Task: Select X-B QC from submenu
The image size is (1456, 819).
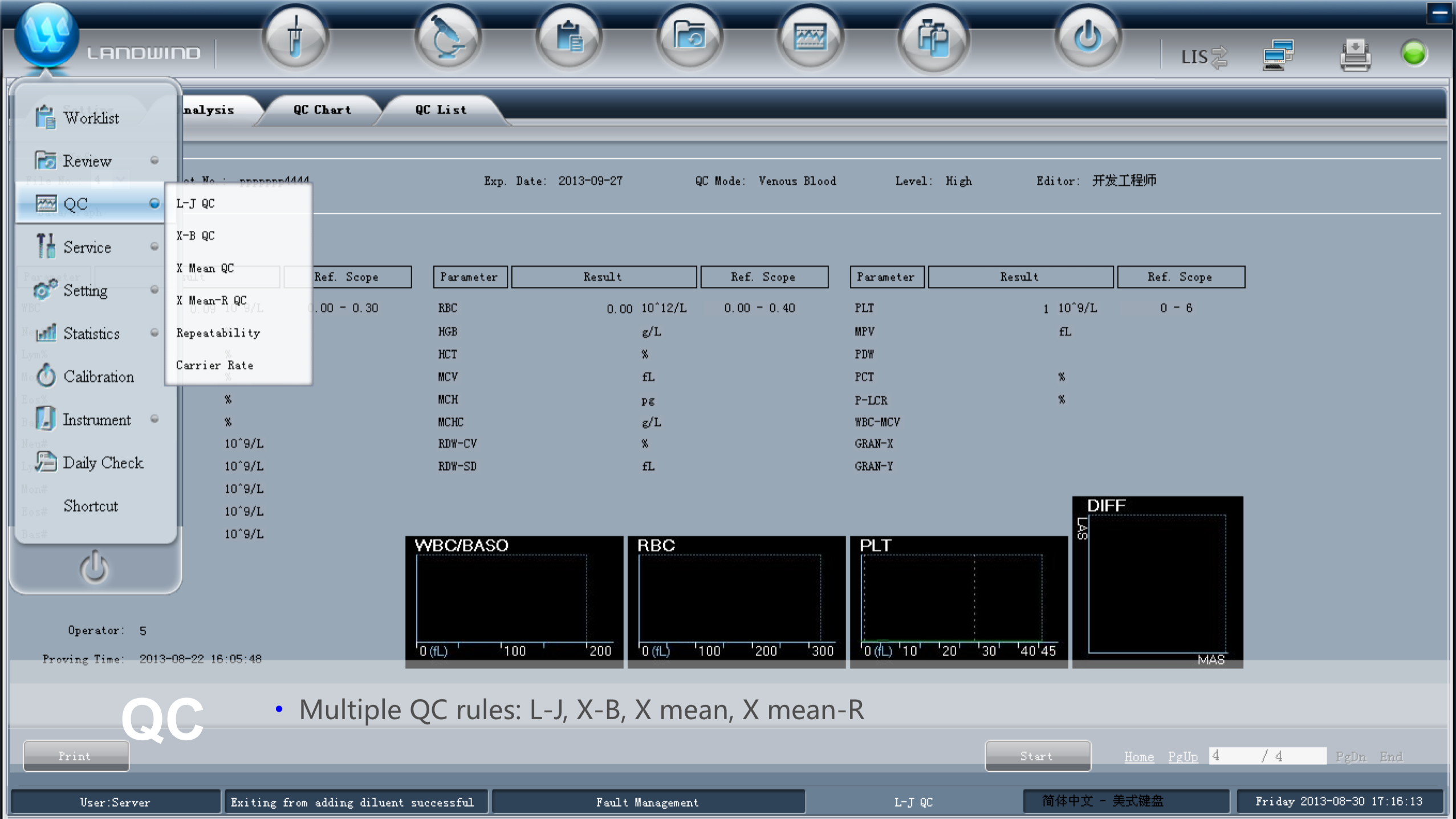Action: pyautogui.click(x=196, y=236)
